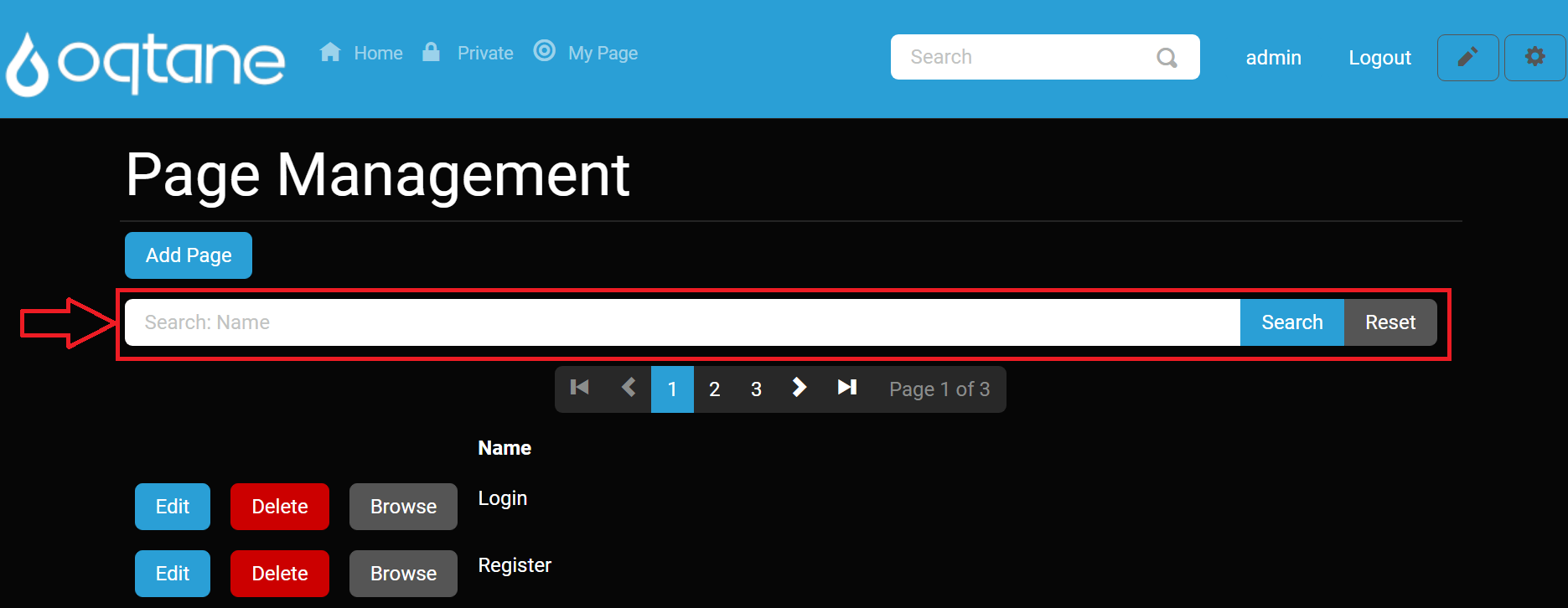
Task: Edit the Register page
Action: [173, 574]
